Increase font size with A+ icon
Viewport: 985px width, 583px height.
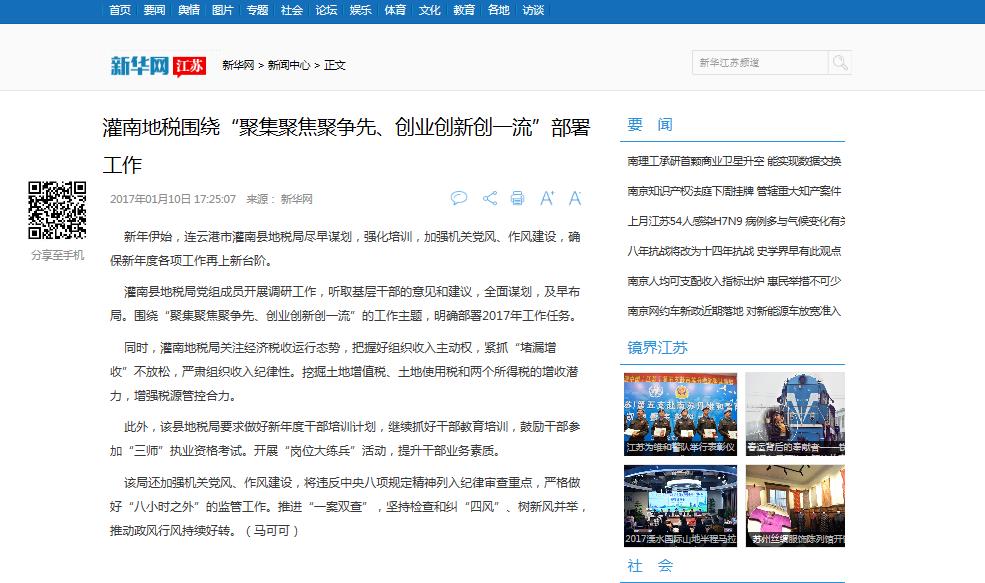tap(547, 198)
